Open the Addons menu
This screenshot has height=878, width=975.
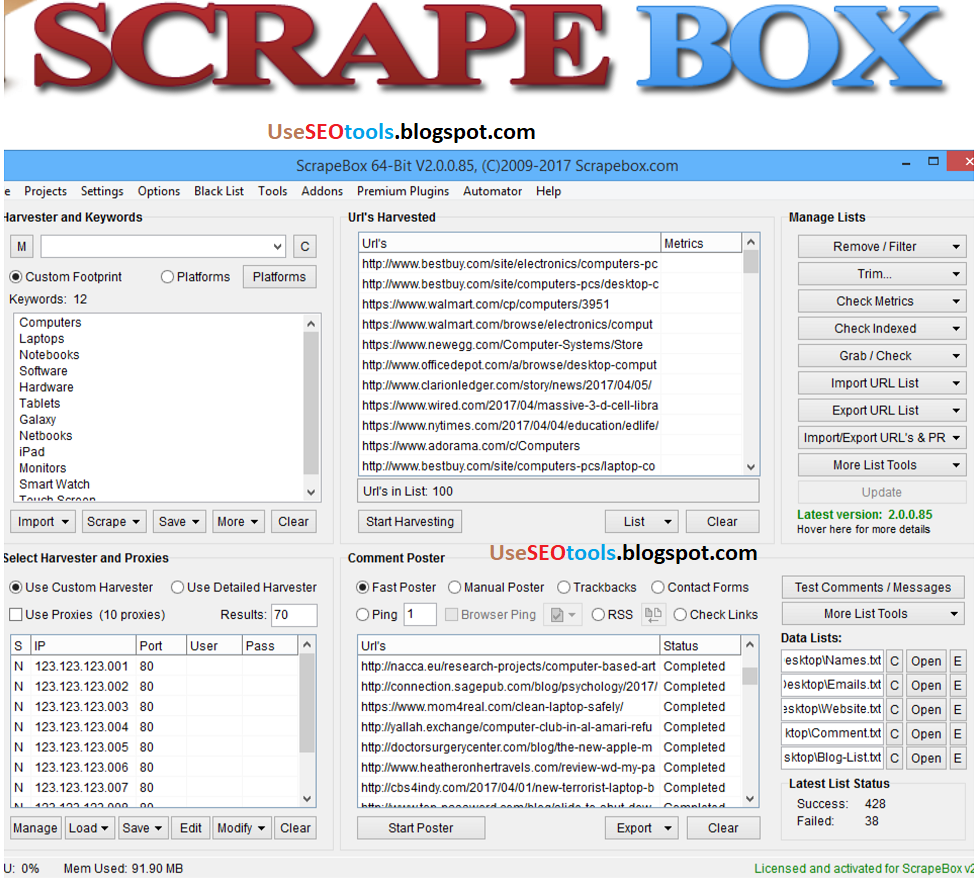[322, 191]
